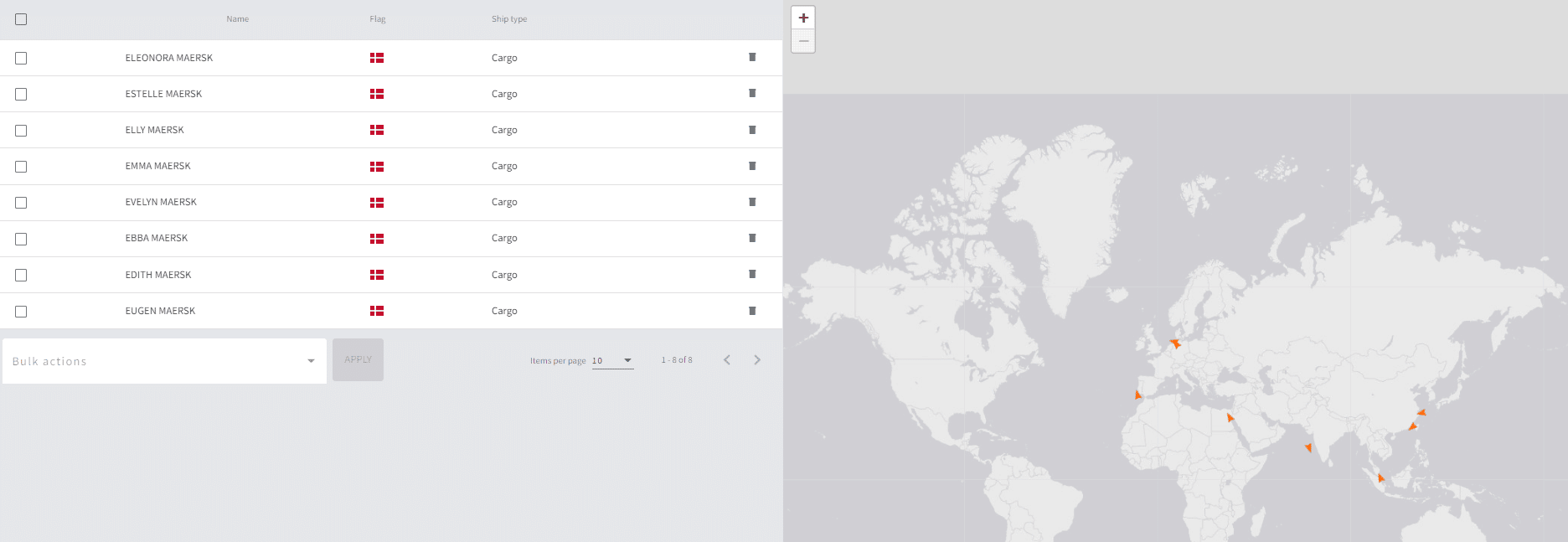Click the trash icon for EMMA MAERSK

point(752,166)
